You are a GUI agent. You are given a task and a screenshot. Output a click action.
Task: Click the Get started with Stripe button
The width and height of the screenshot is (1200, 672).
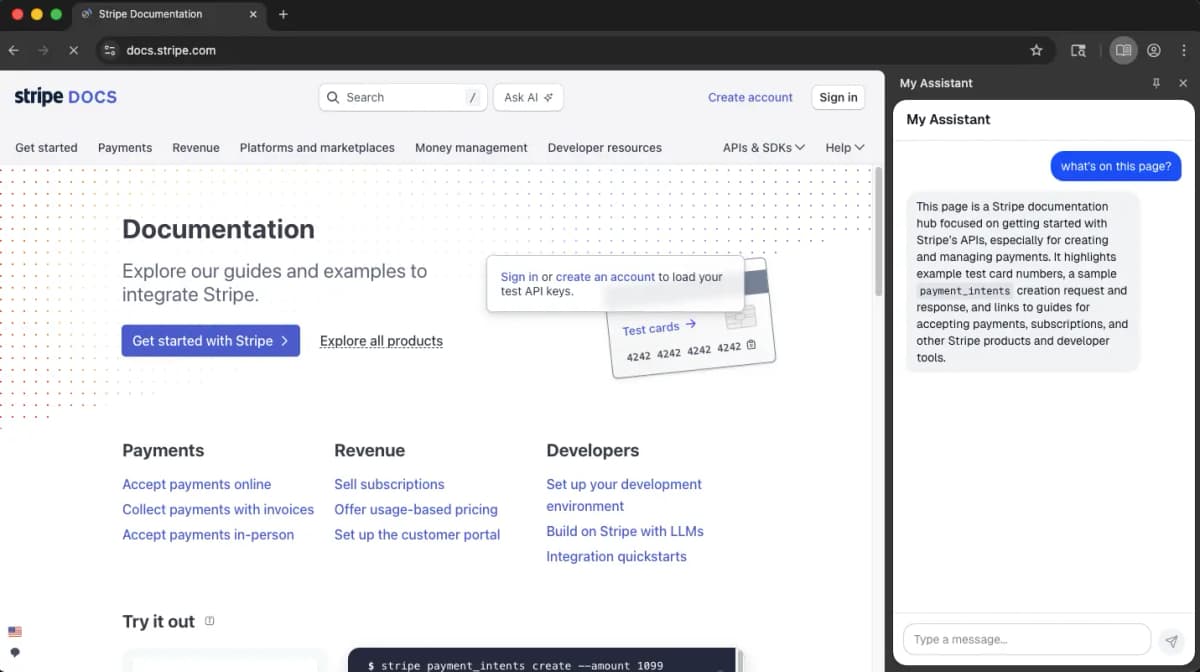[x=210, y=341]
